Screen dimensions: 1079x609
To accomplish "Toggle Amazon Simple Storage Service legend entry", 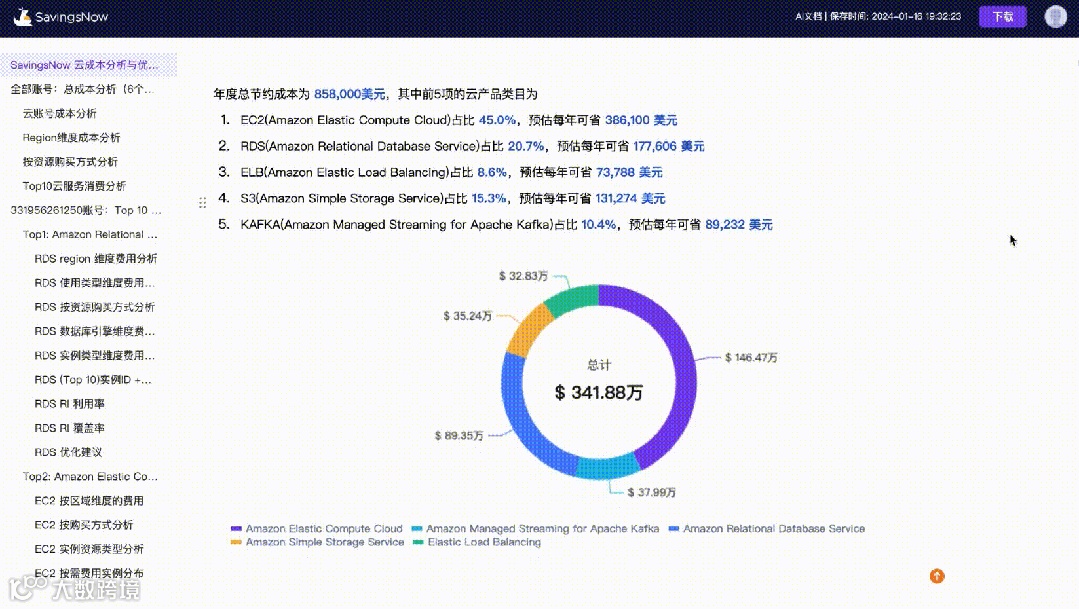I will 317,542.
